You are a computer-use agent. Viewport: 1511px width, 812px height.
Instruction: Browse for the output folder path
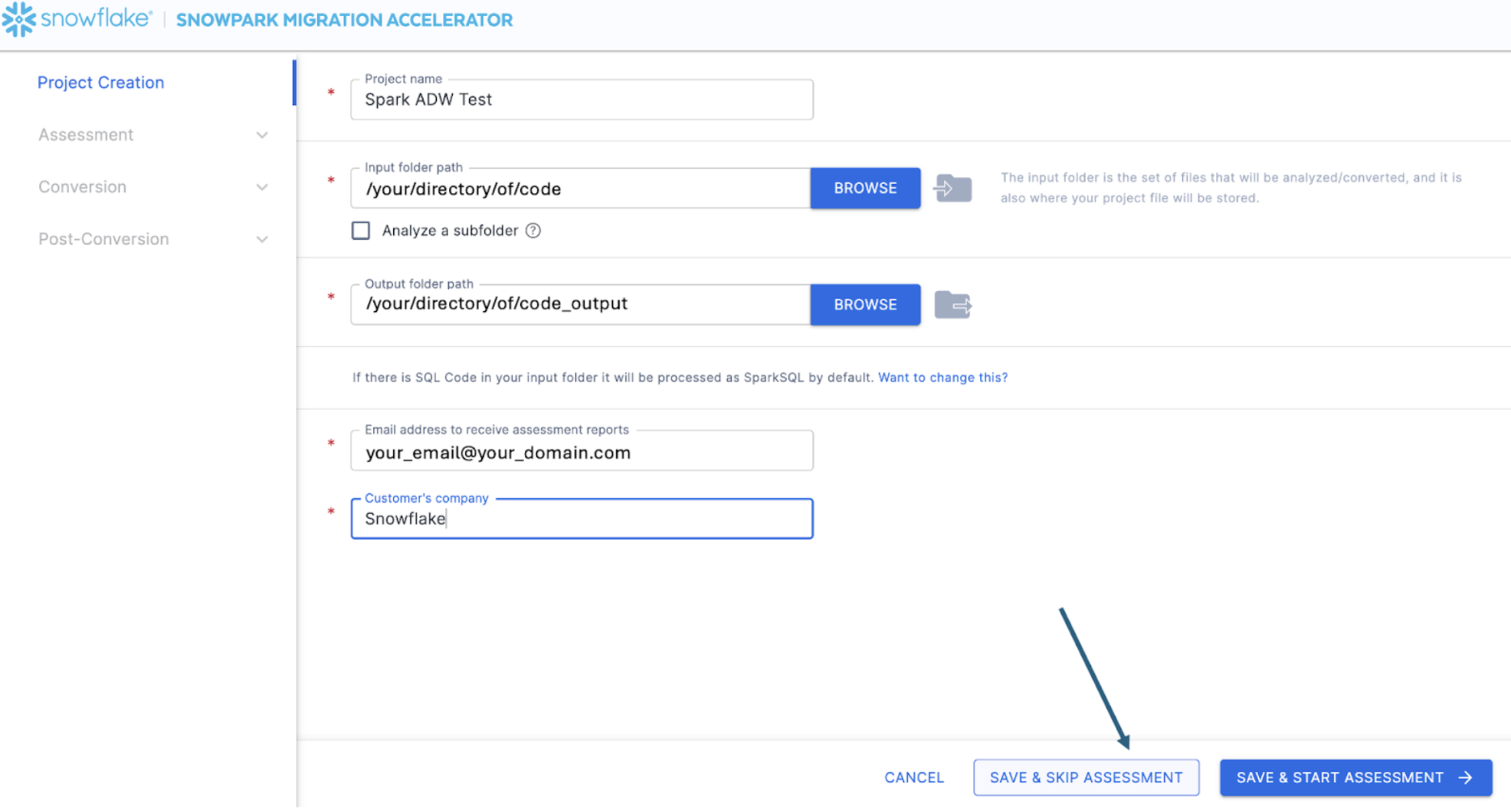865,305
